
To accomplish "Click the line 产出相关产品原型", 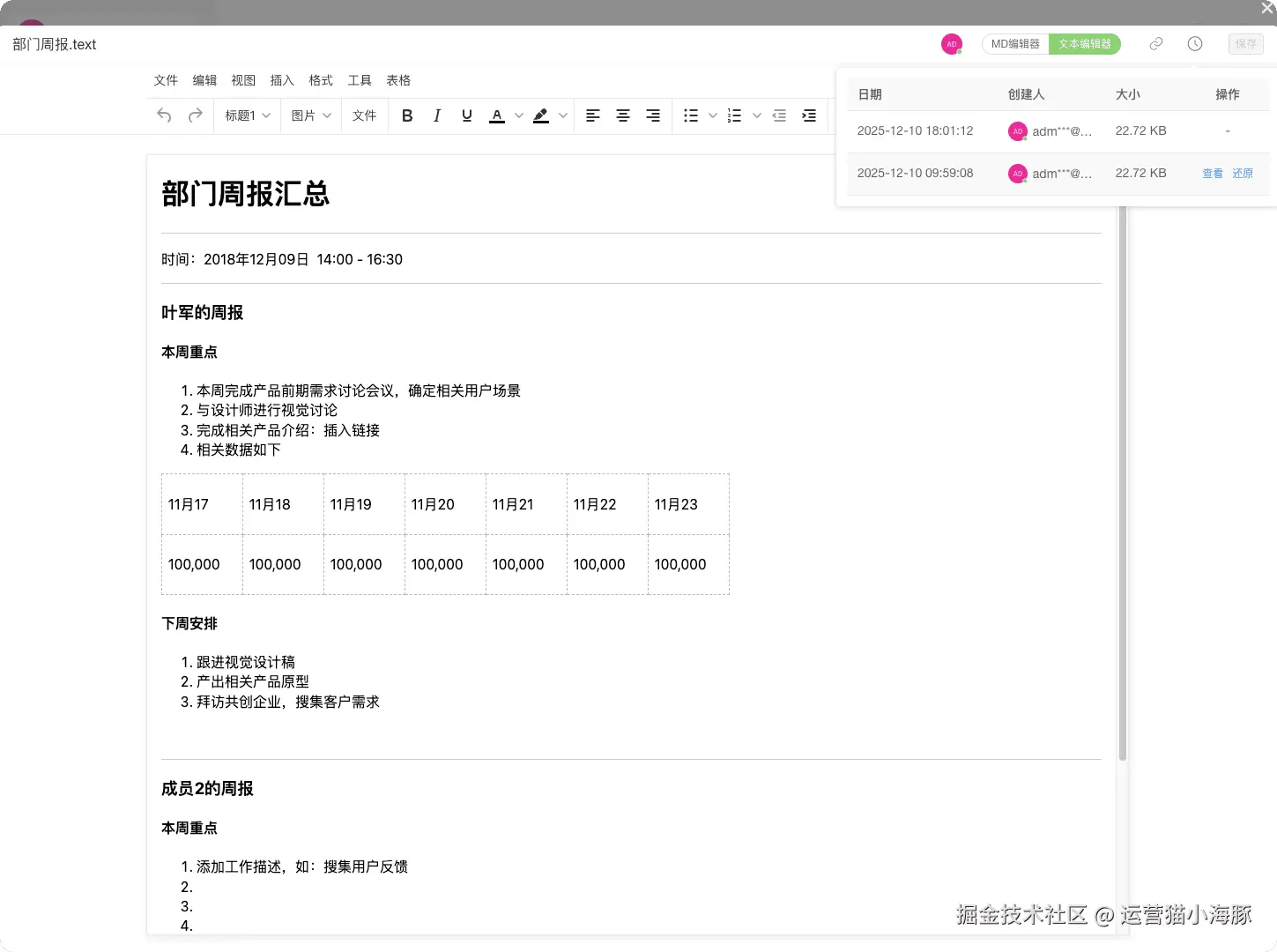I will (x=253, y=681).
